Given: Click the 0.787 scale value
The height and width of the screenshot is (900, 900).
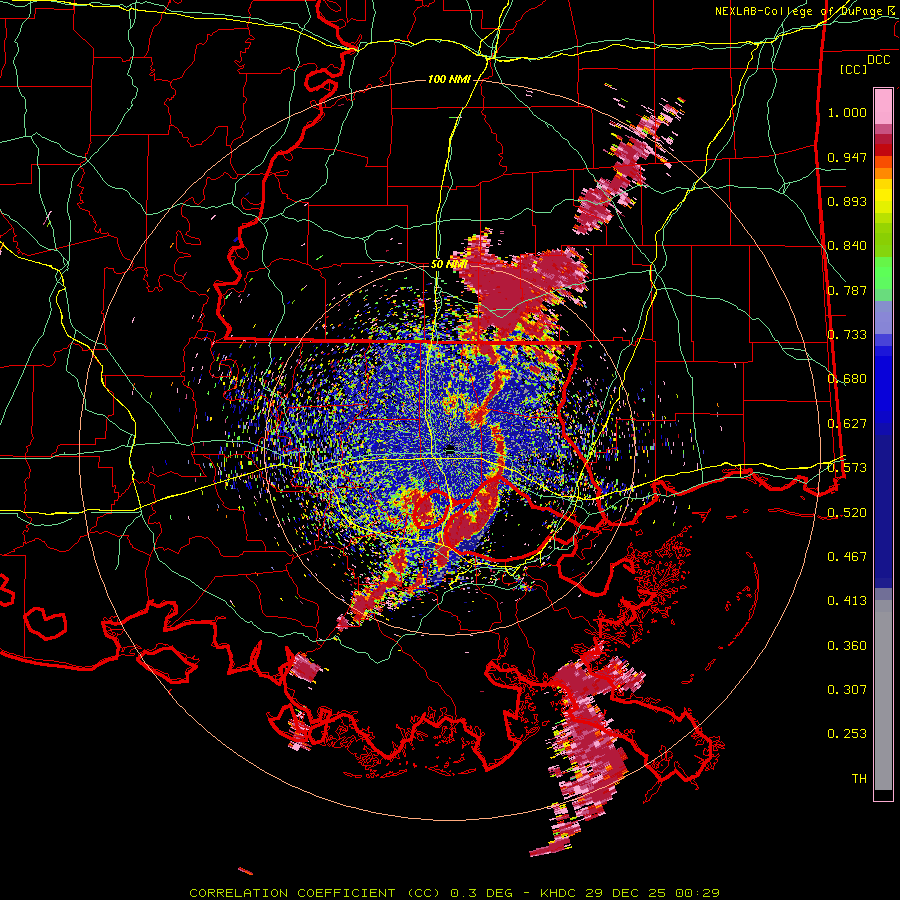Looking at the screenshot, I should (x=847, y=290).
